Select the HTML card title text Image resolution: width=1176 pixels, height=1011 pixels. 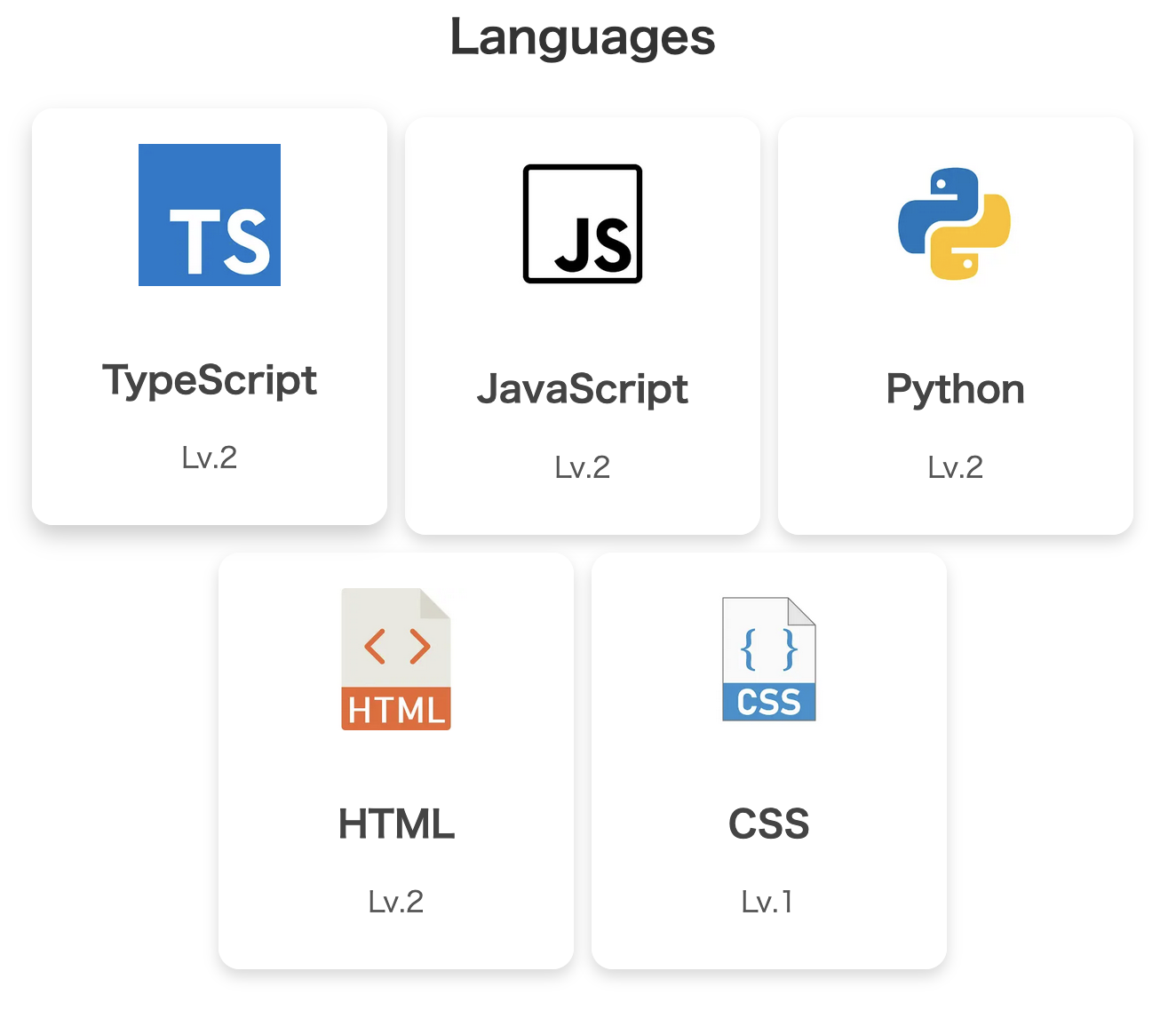396,824
